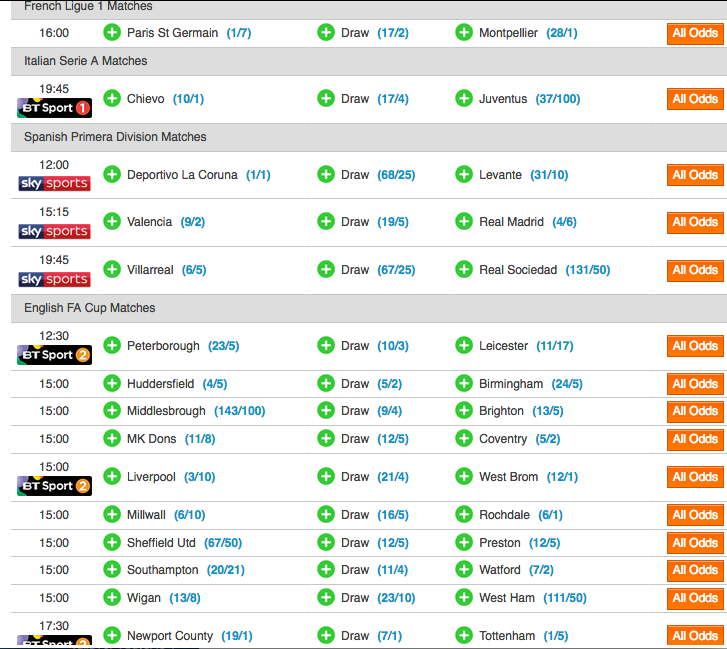
Task: Select Middlesbrough odds 143/100
Action: click(240, 411)
